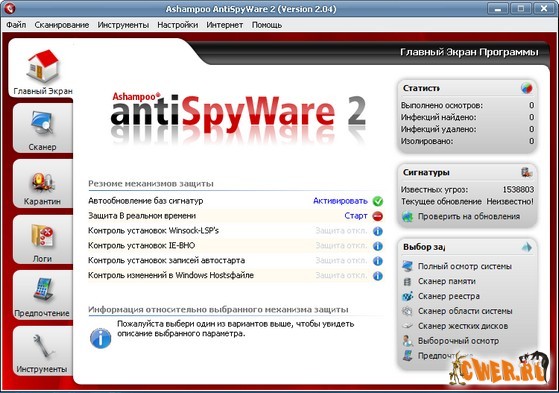Select the Защита В реальном времени row
The height and width of the screenshot is (393, 559).
pyautogui.click(x=236, y=216)
